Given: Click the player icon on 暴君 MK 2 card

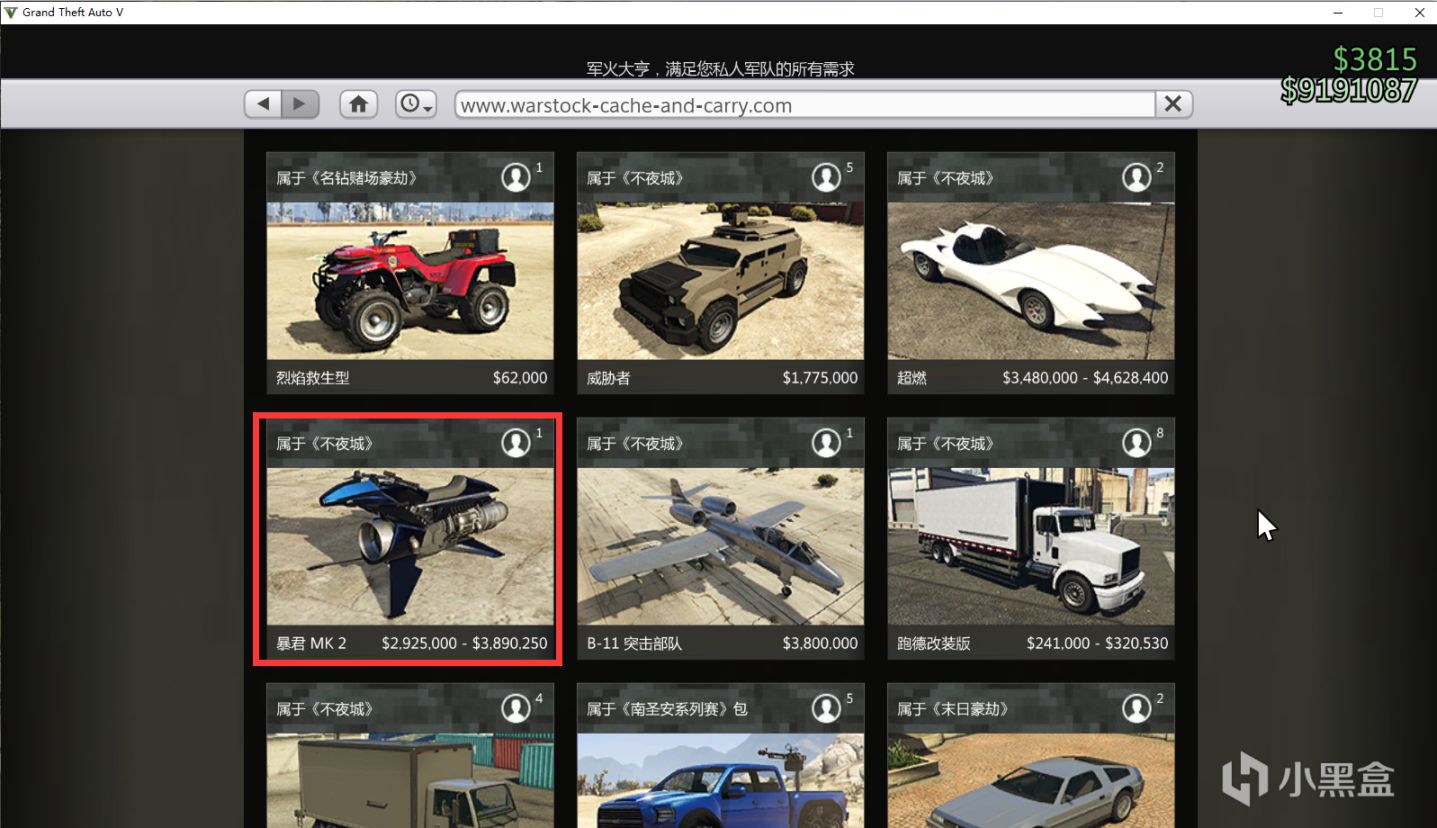Looking at the screenshot, I should (516, 443).
